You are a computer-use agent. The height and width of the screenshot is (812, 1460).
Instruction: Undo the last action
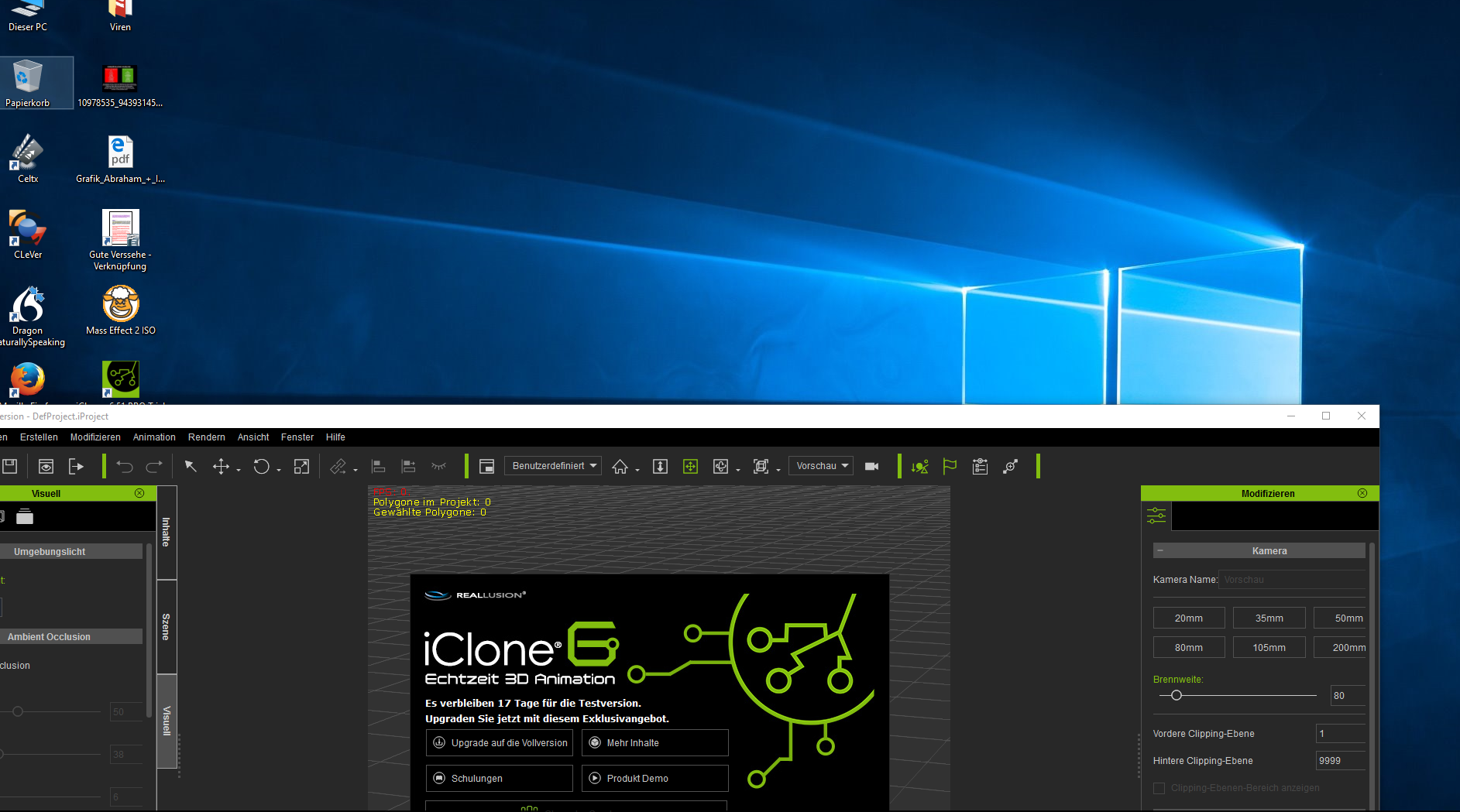[125, 466]
